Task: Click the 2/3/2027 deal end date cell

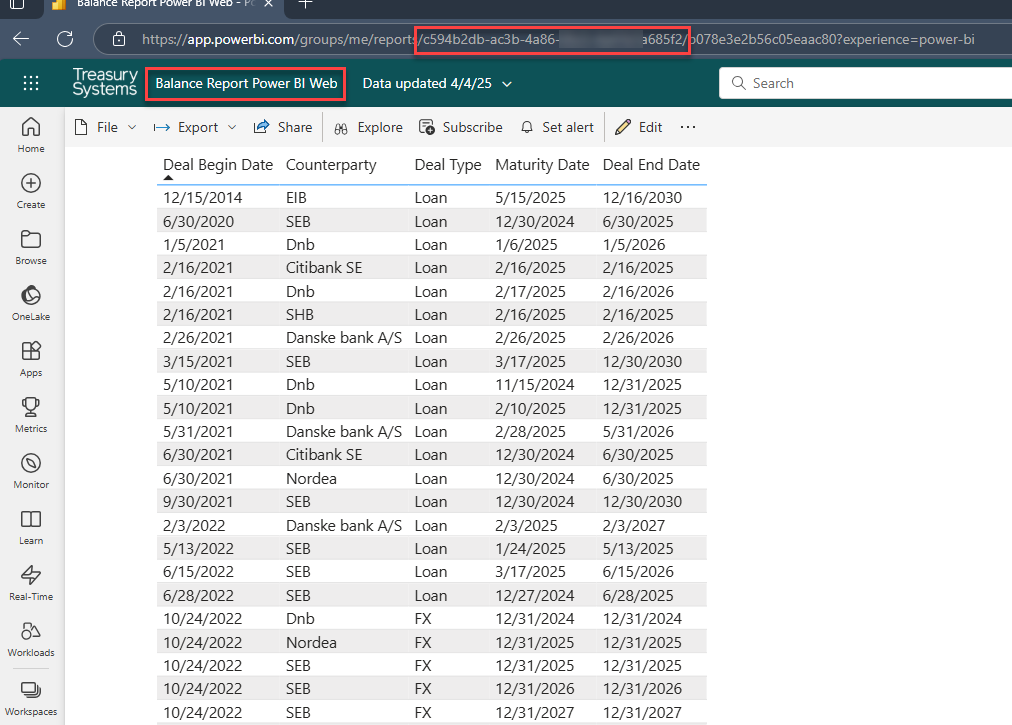Action: tap(634, 526)
